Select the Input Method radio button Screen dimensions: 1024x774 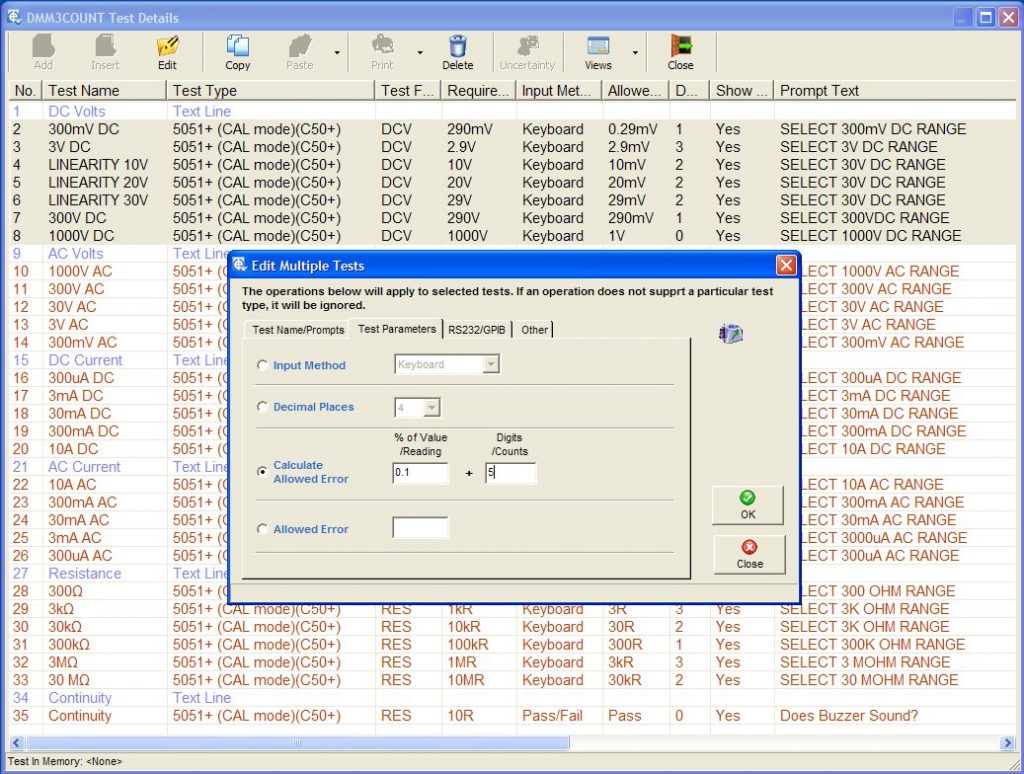click(263, 366)
